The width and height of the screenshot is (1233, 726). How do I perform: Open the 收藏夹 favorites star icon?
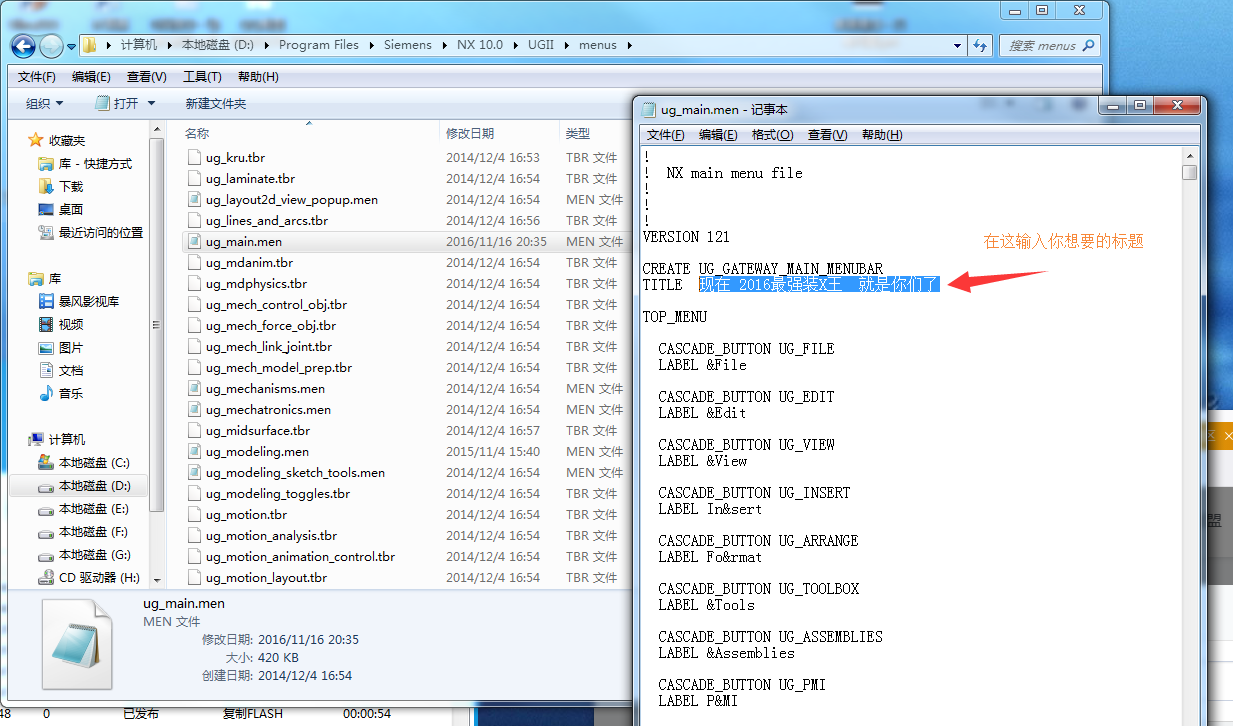36,140
